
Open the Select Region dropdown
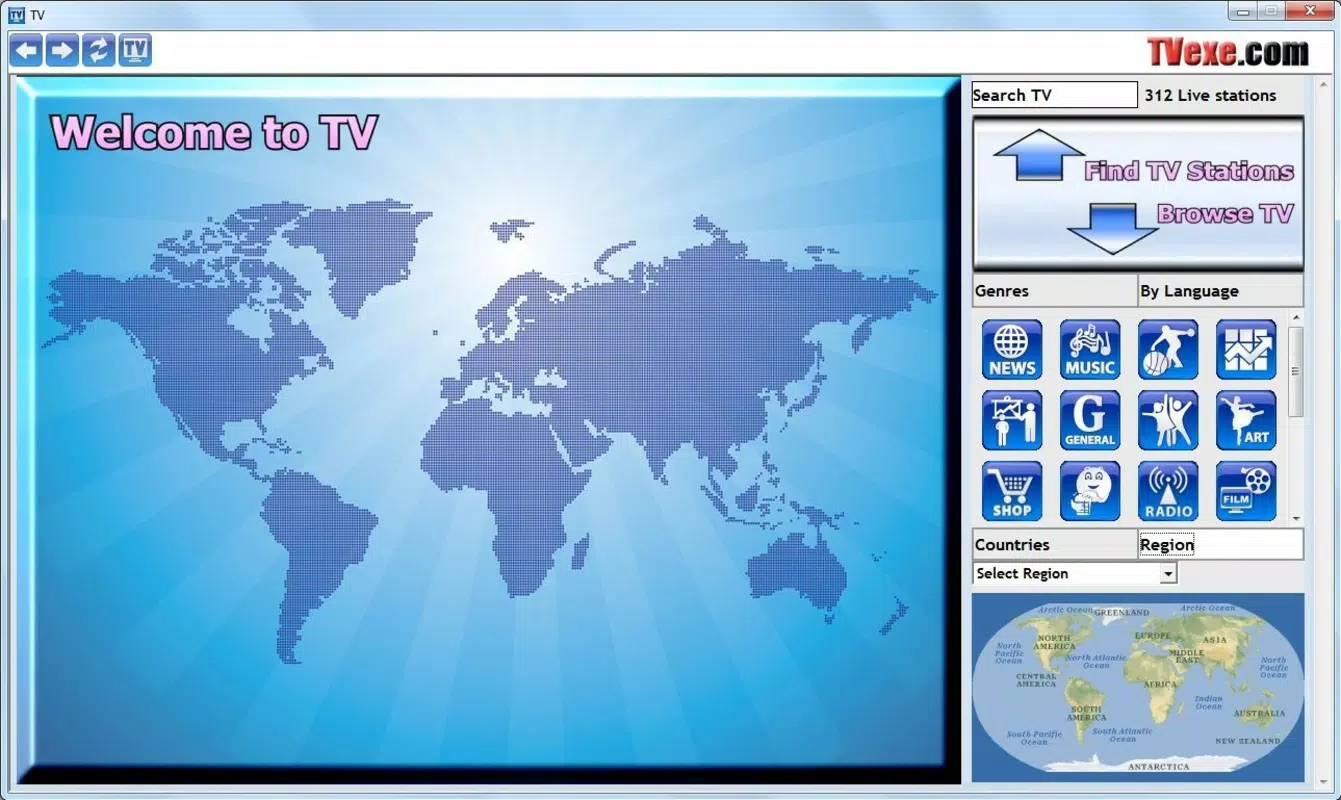click(x=1075, y=574)
